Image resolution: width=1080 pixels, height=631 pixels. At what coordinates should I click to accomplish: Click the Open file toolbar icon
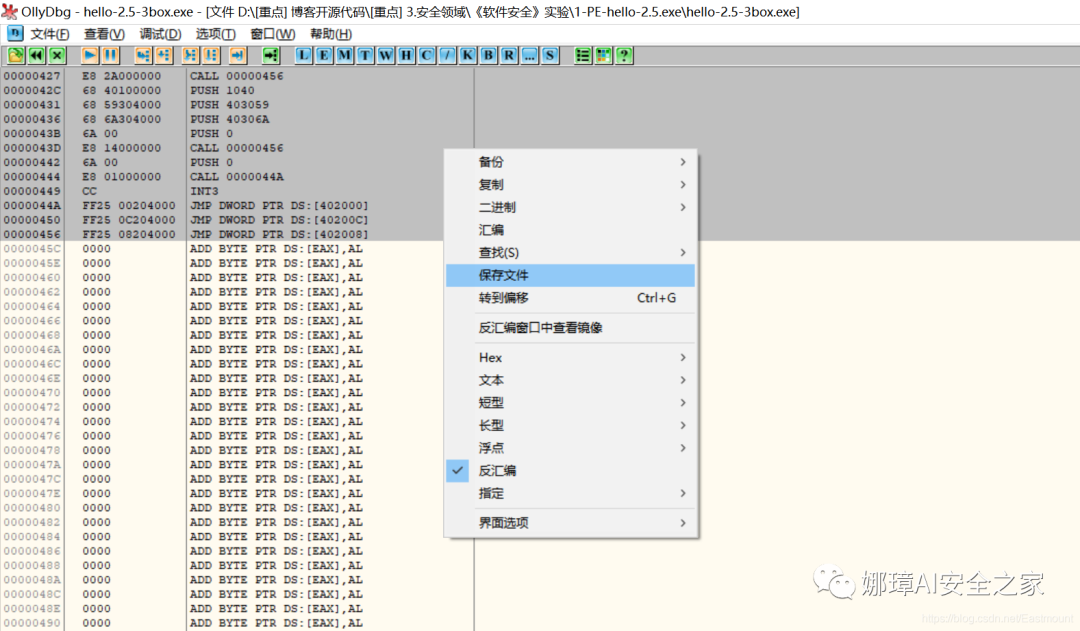click(x=16, y=56)
